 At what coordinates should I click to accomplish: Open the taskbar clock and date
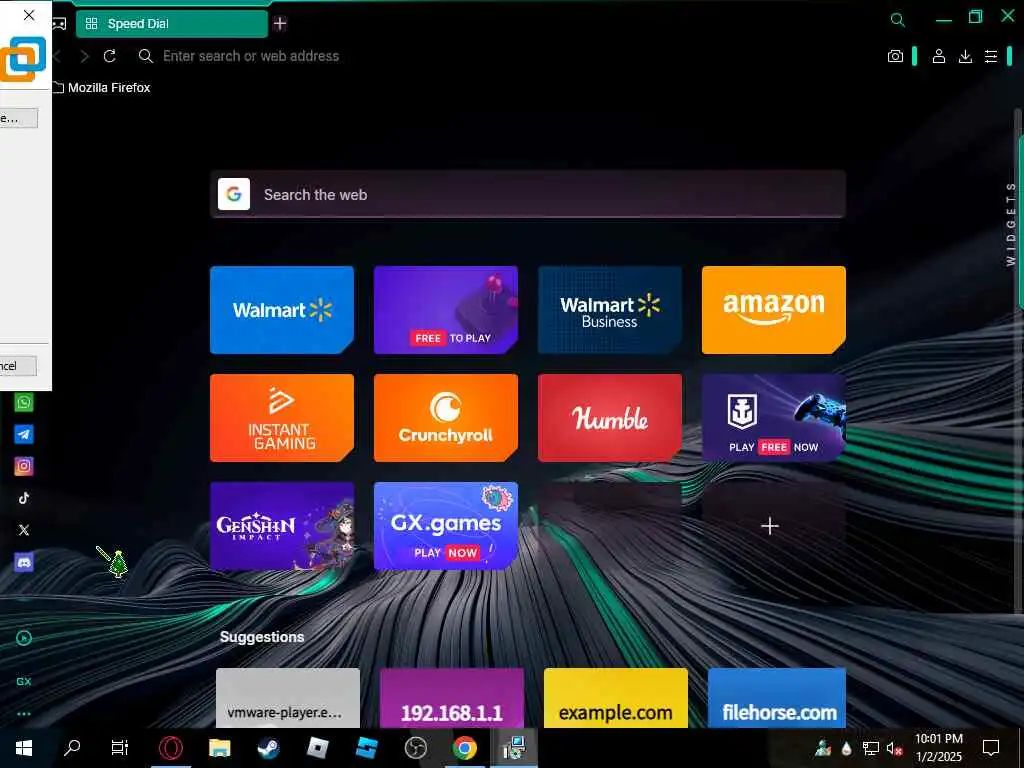pyautogui.click(x=938, y=748)
